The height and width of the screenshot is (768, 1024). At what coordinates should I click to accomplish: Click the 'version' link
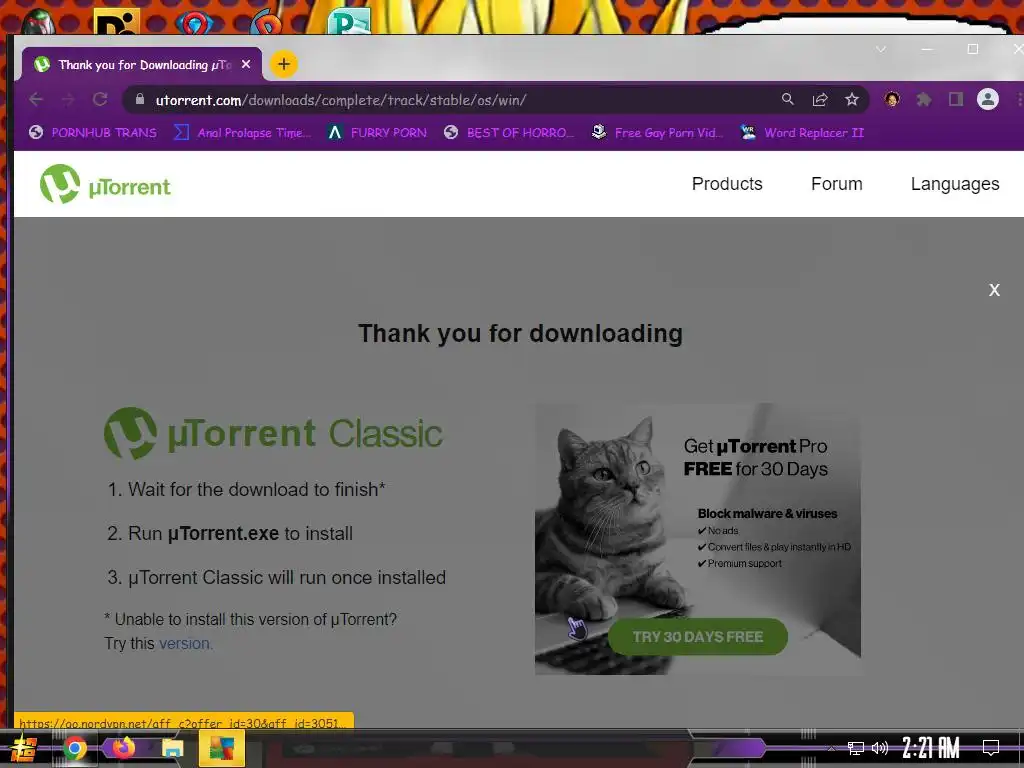coord(185,644)
